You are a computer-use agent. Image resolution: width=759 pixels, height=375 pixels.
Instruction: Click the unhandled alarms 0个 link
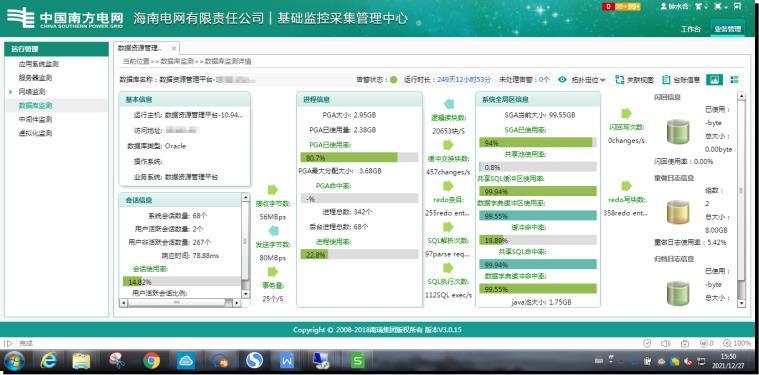click(x=544, y=80)
